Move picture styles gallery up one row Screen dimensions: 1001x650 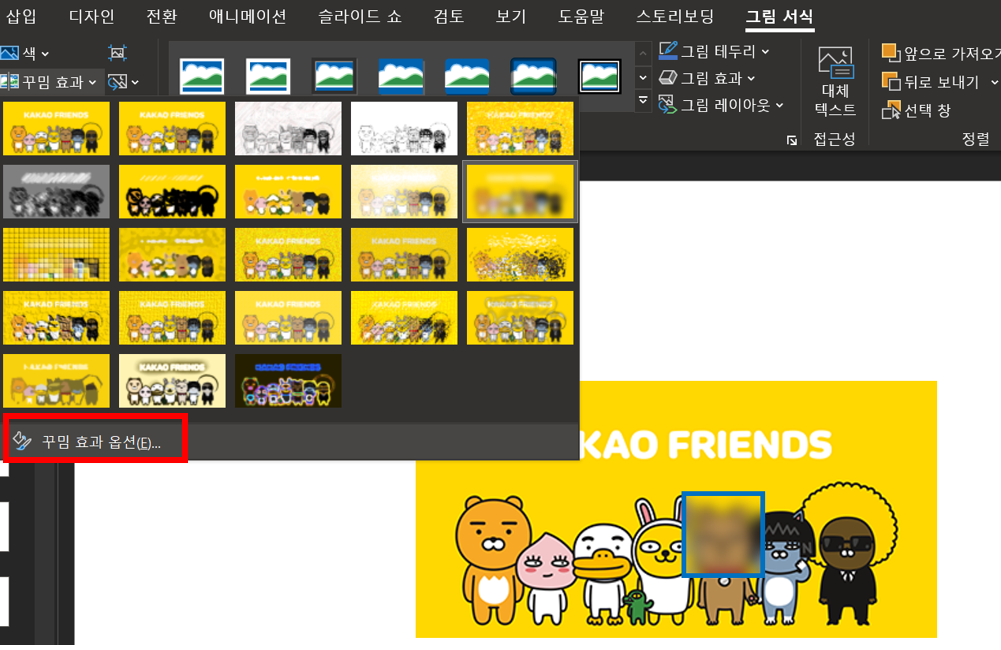pyautogui.click(x=643, y=54)
